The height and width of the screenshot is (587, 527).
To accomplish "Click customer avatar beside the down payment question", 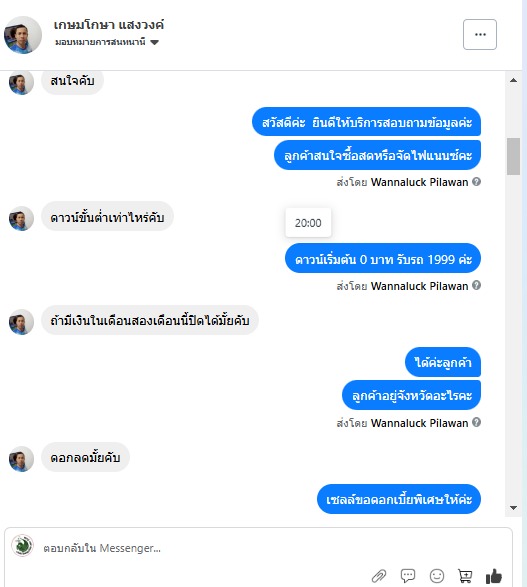I will pos(21,219).
